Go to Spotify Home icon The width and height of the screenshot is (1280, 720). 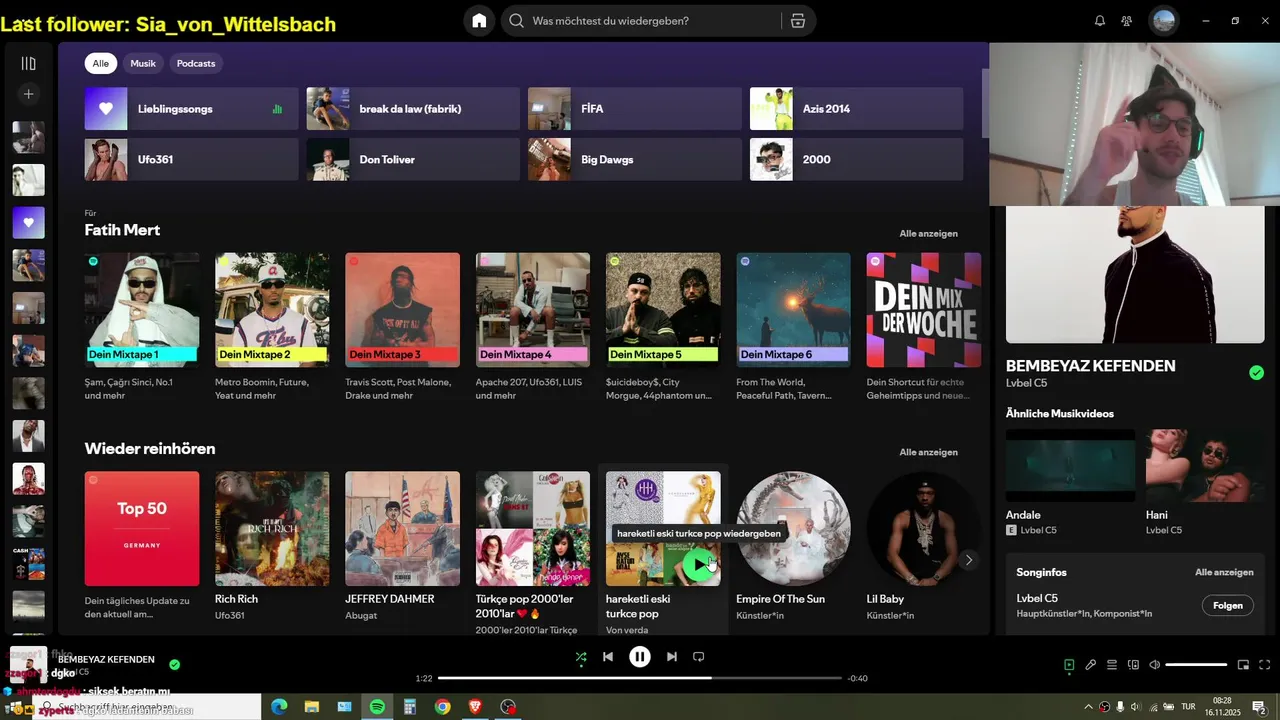(x=479, y=21)
